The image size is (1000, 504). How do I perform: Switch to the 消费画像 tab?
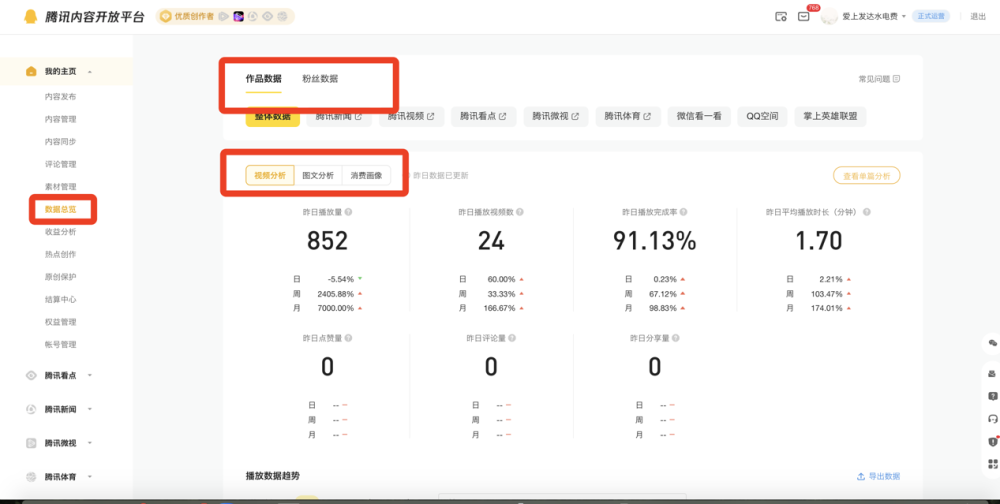pos(366,175)
